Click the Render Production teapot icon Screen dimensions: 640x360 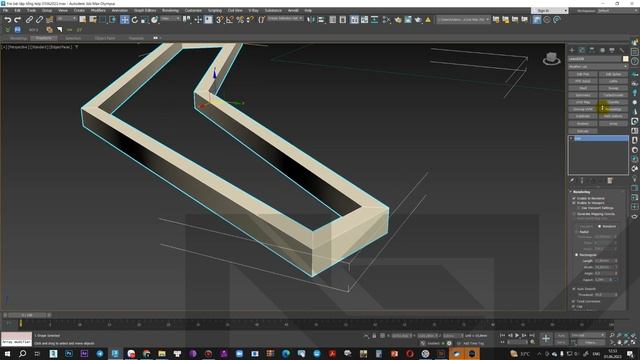click(418, 20)
